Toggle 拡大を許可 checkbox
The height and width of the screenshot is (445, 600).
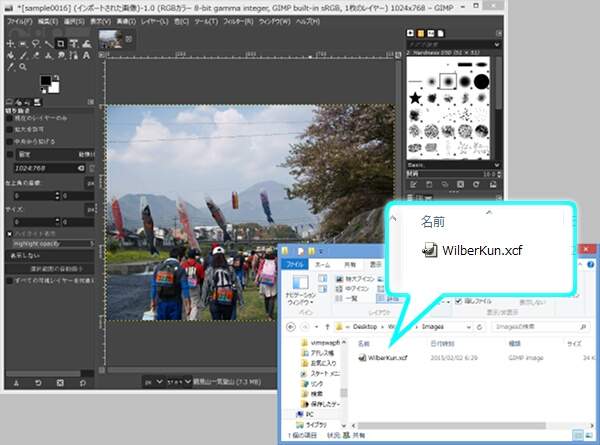coord(10,130)
